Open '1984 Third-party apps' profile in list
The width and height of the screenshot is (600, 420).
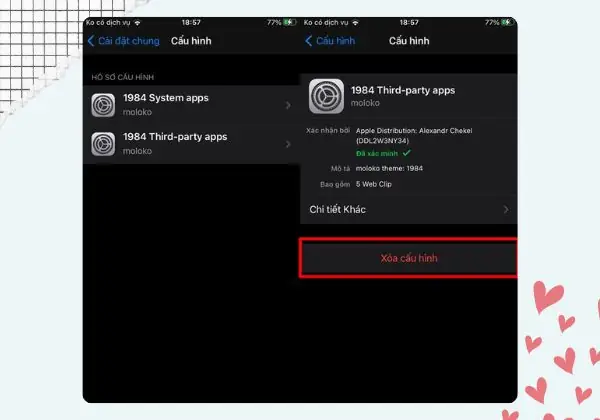(x=191, y=144)
